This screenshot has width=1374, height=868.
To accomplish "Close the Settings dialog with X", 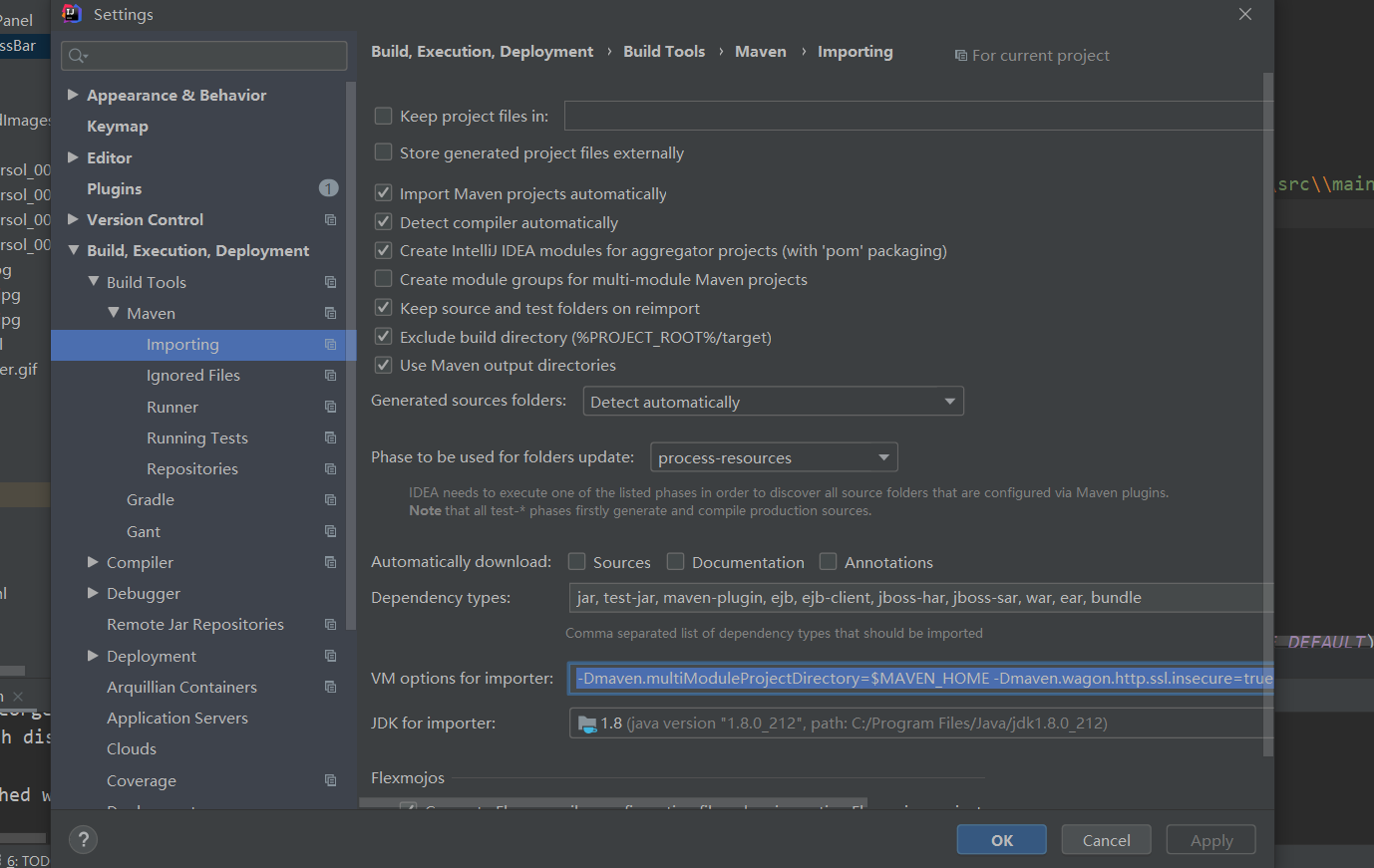I will click(x=1245, y=14).
